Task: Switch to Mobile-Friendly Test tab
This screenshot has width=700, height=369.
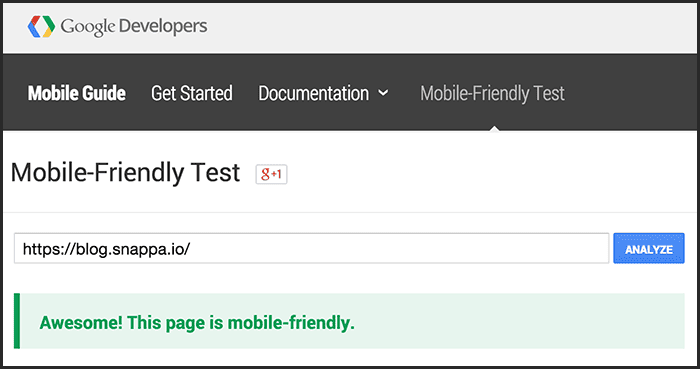Action: click(x=492, y=93)
